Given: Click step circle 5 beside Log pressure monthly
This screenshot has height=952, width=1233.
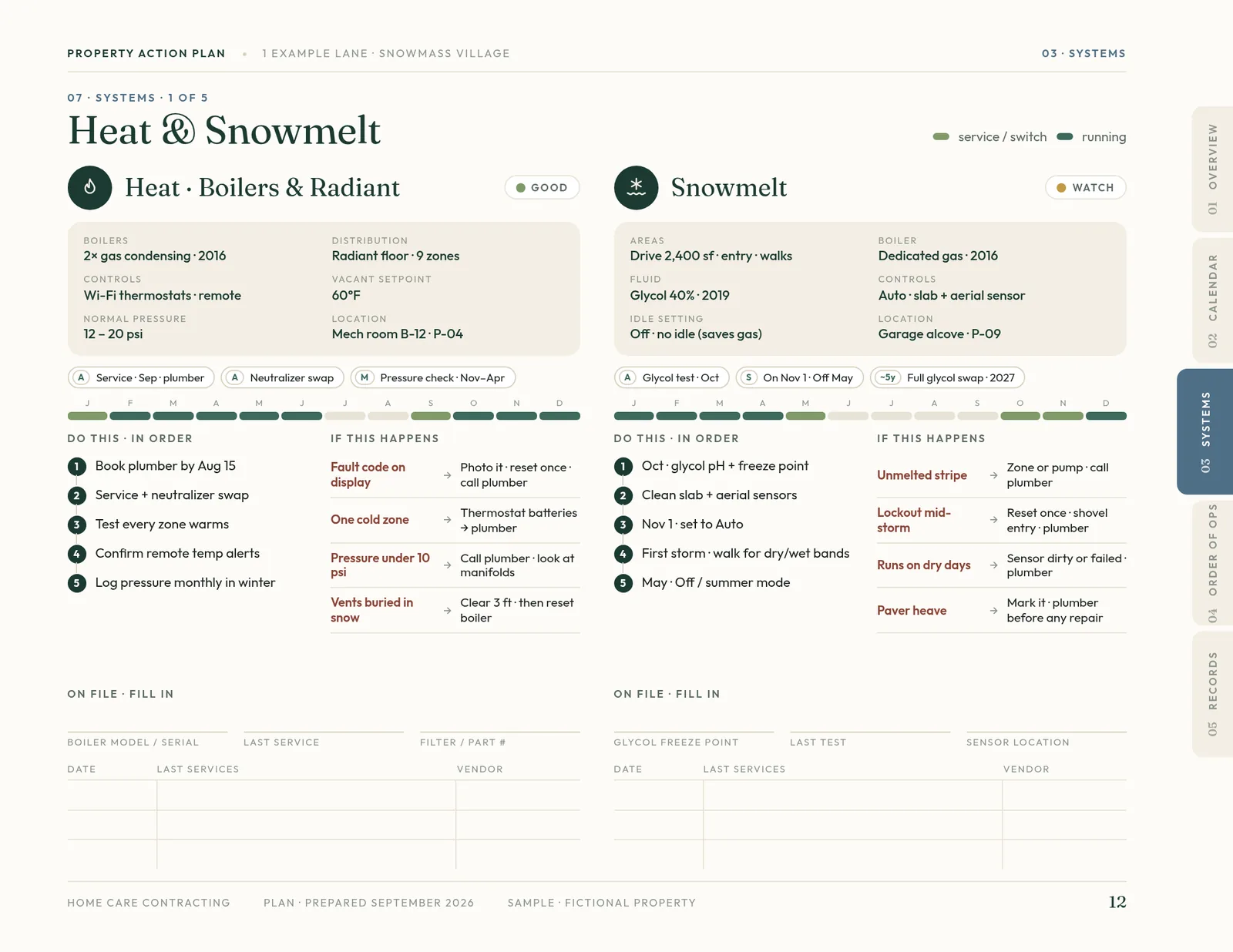Looking at the screenshot, I should pos(76,583).
